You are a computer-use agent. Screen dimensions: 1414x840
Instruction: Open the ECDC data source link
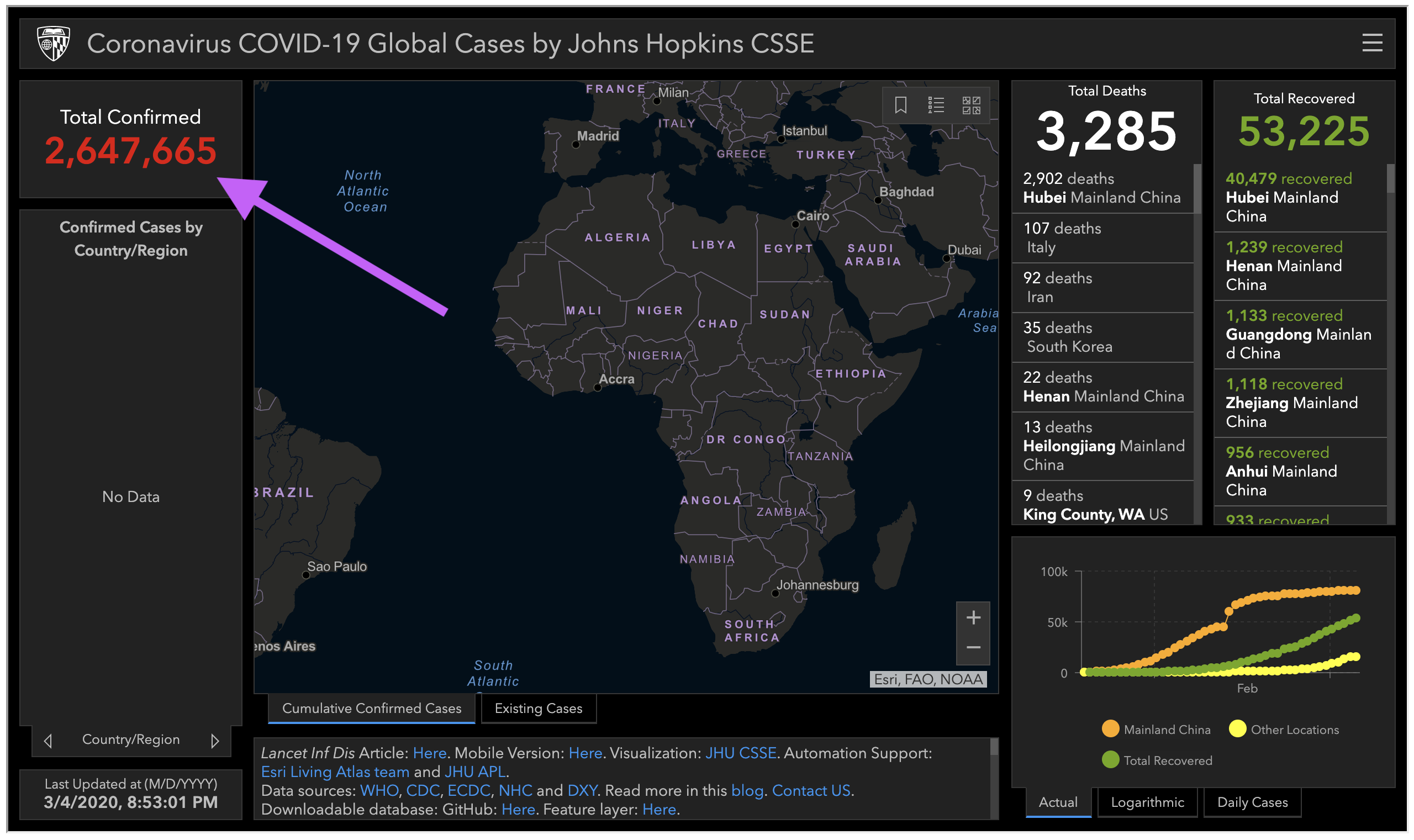click(469, 790)
